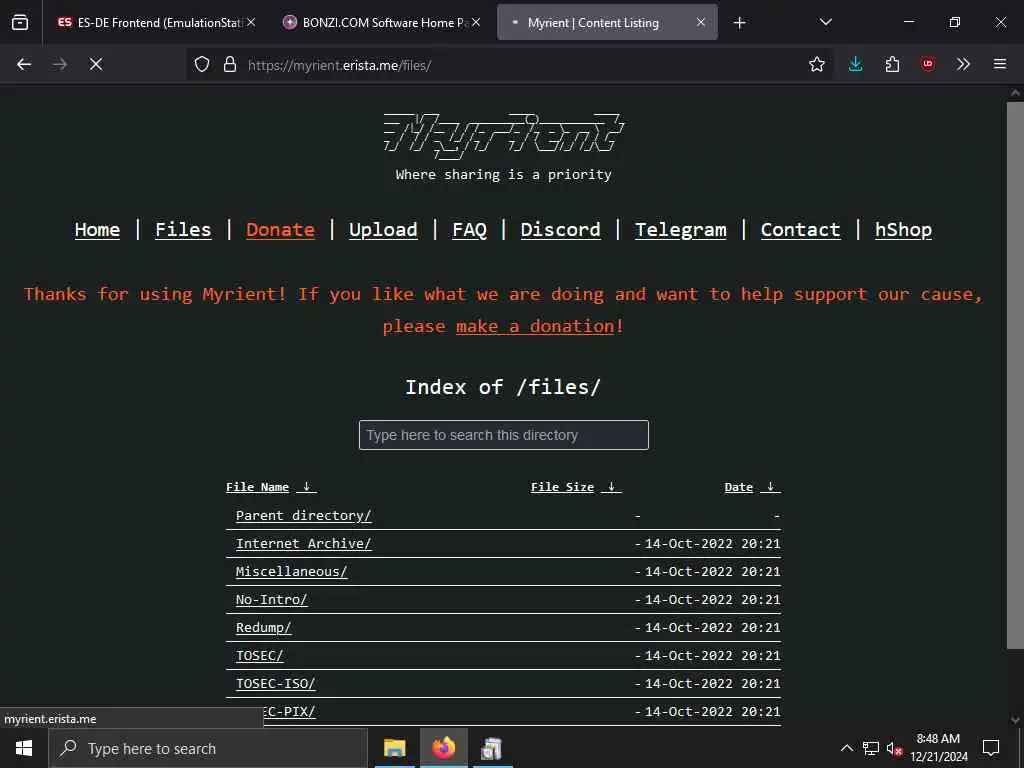Open the Upload navigation link

pos(383,230)
